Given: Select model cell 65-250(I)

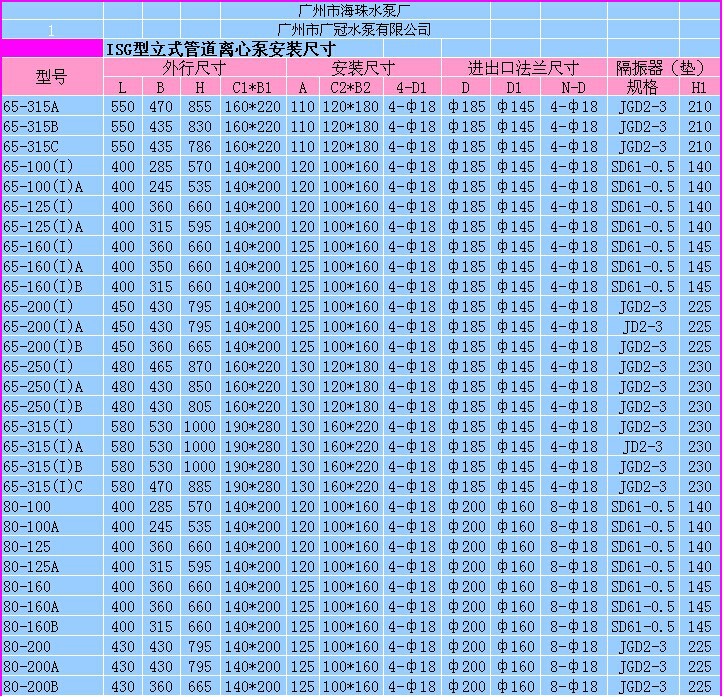Looking at the screenshot, I should pos(52,367).
